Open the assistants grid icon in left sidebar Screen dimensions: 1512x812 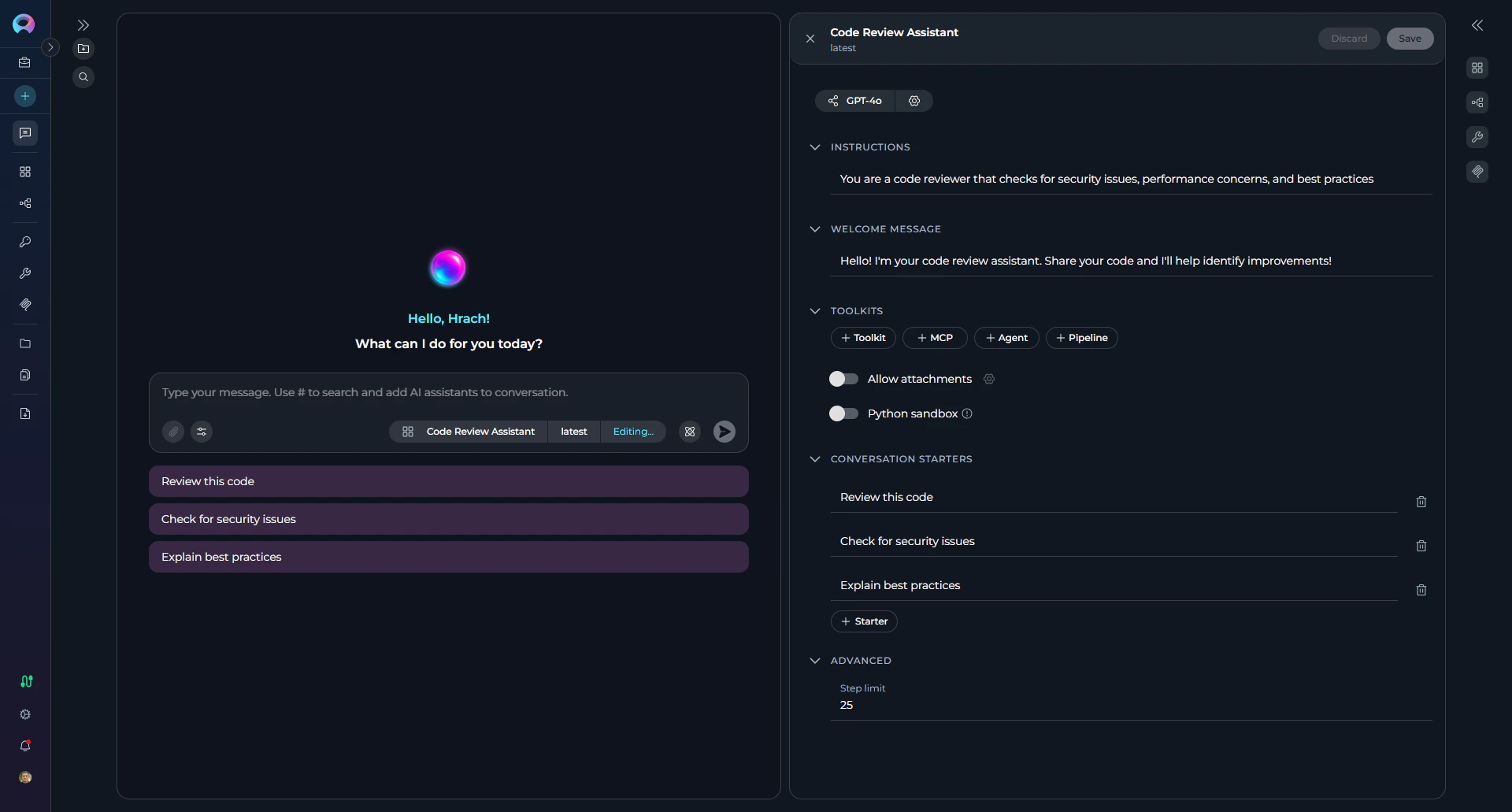point(24,171)
